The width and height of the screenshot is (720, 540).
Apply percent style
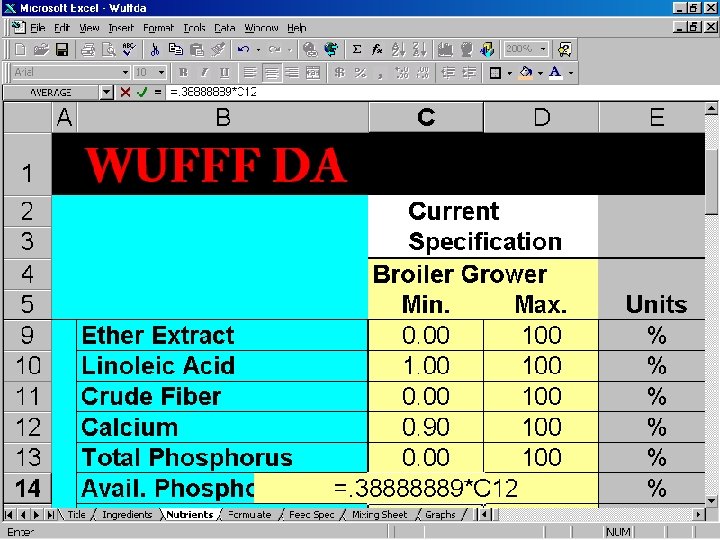click(360, 73)
